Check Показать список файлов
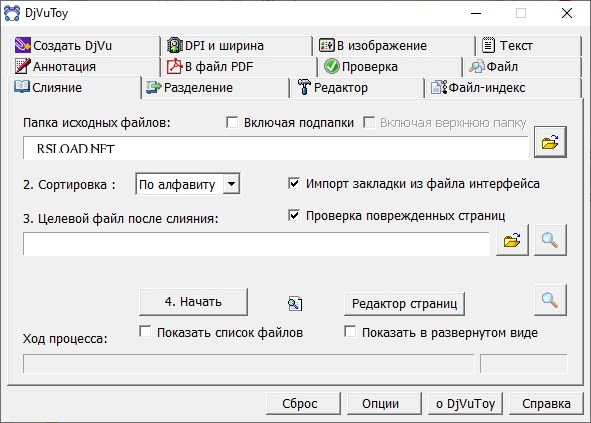Viewport: 591px width, 423px height. pos(145,332)
